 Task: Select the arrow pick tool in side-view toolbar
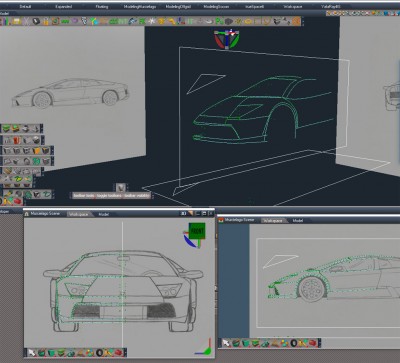tap(226, 343)
